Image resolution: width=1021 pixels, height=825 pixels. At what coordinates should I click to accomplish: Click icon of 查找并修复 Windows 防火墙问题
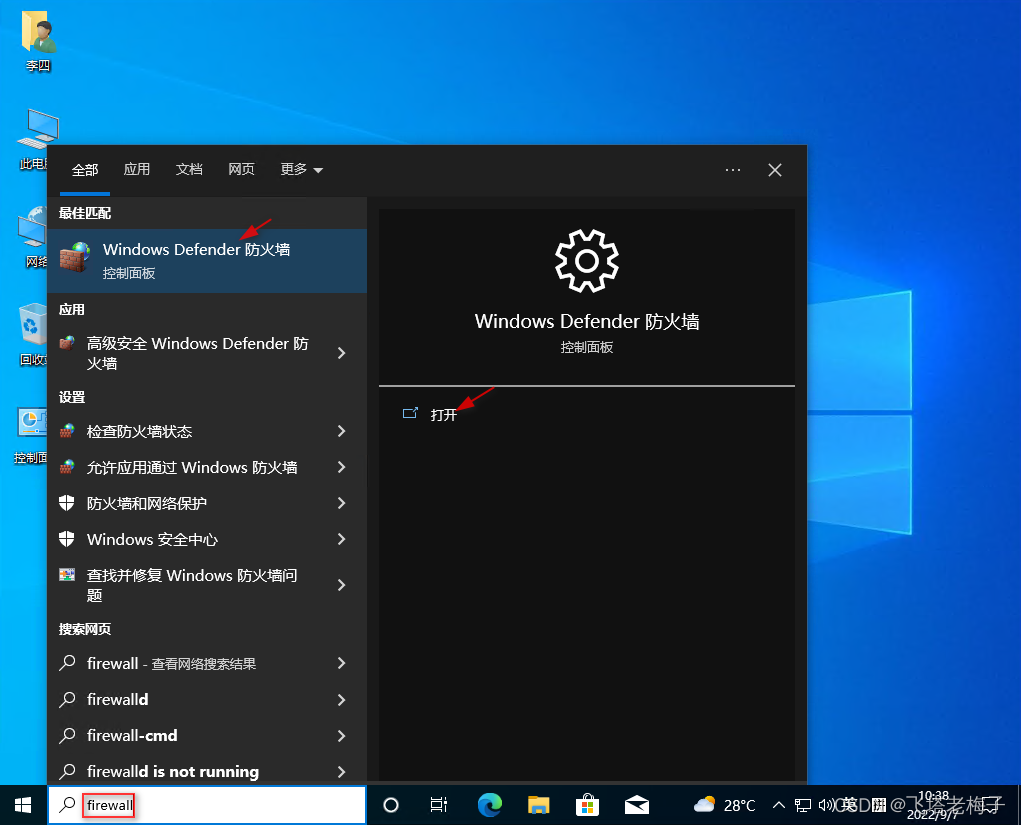[67, 574]
